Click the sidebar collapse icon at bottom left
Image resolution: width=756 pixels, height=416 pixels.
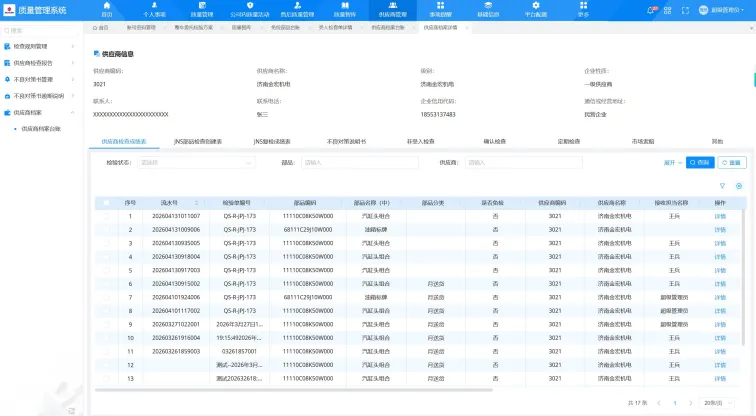pyautogui.click(x=71, y=409)
